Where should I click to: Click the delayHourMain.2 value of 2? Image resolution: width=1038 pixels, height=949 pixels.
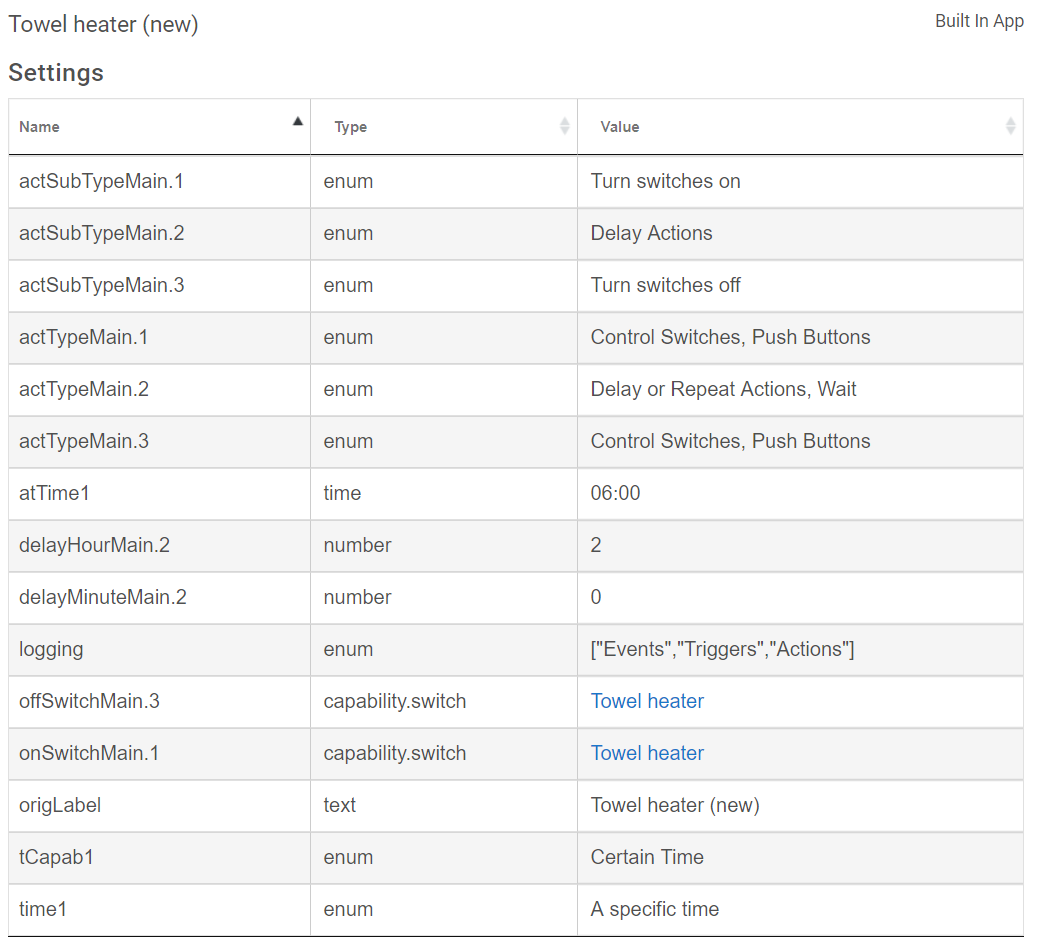pyautogui.click(x=596, y=545)
